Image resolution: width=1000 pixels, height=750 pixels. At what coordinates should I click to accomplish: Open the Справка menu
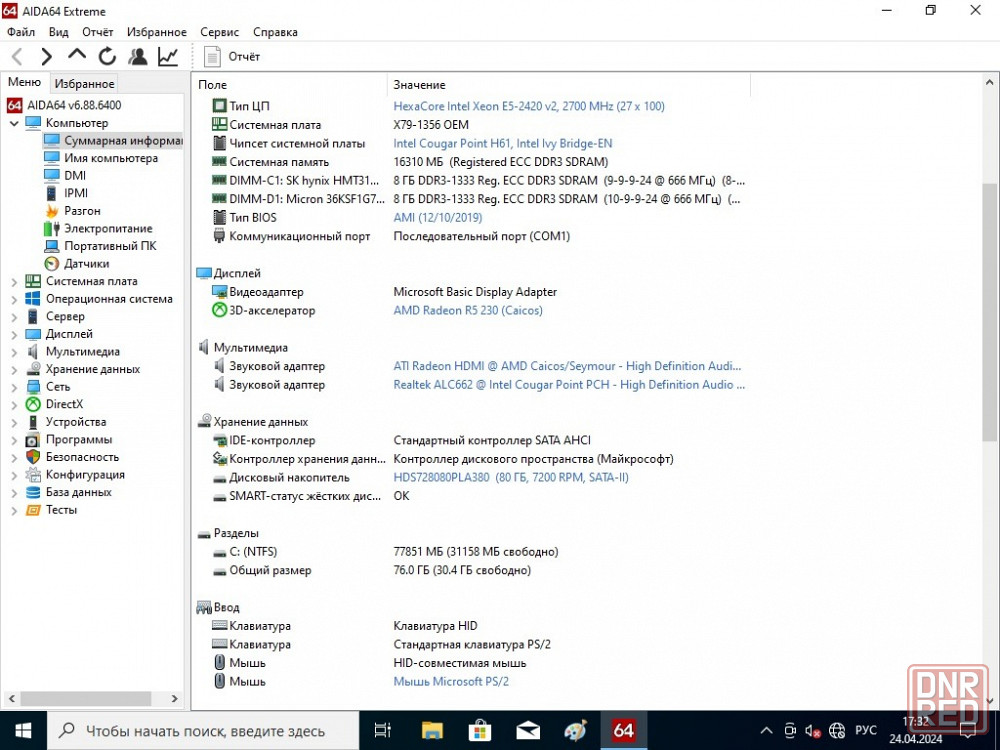tap(275, 32)
